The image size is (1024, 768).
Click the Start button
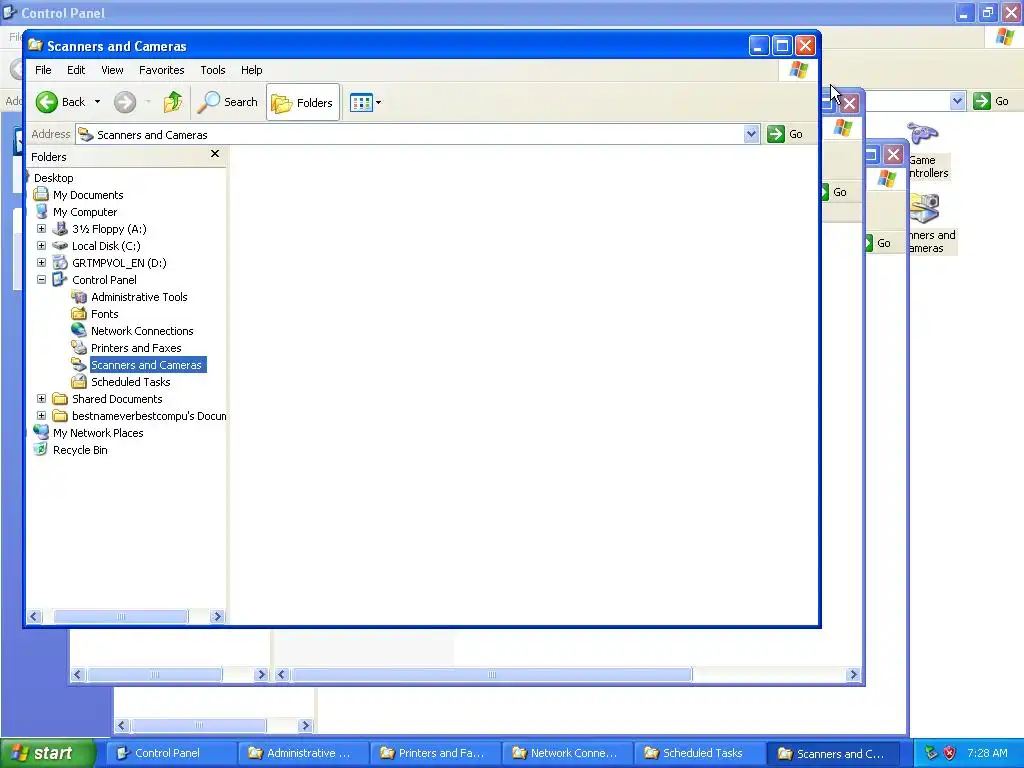48,753
